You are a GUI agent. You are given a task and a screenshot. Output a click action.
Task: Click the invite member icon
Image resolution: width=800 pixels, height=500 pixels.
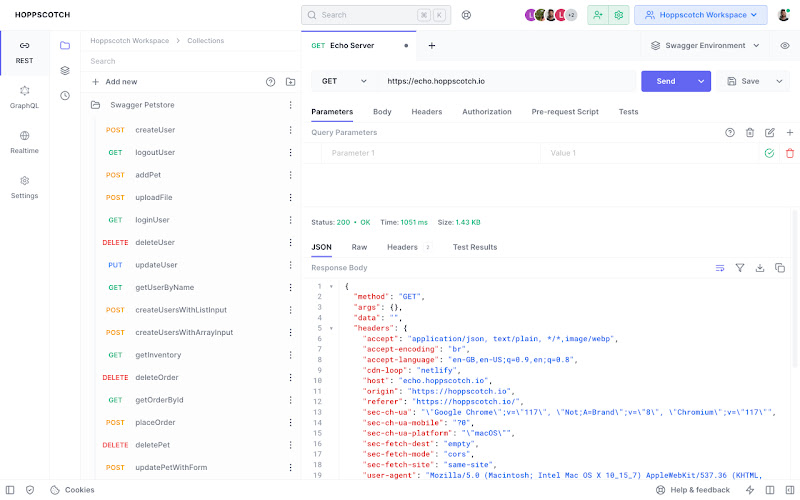click(597, 15)
